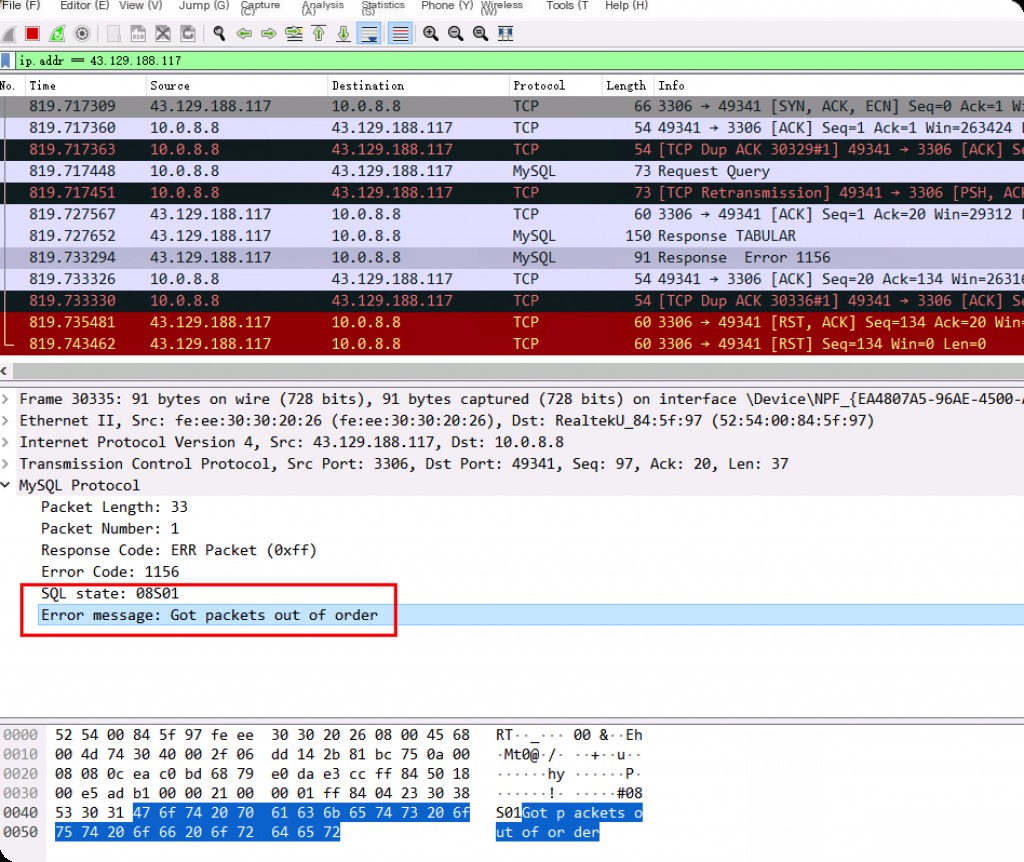This screenshot has width=1024, height=862.
Task: Toggle auto scroll during live capture
Action: tap(369, 33)
